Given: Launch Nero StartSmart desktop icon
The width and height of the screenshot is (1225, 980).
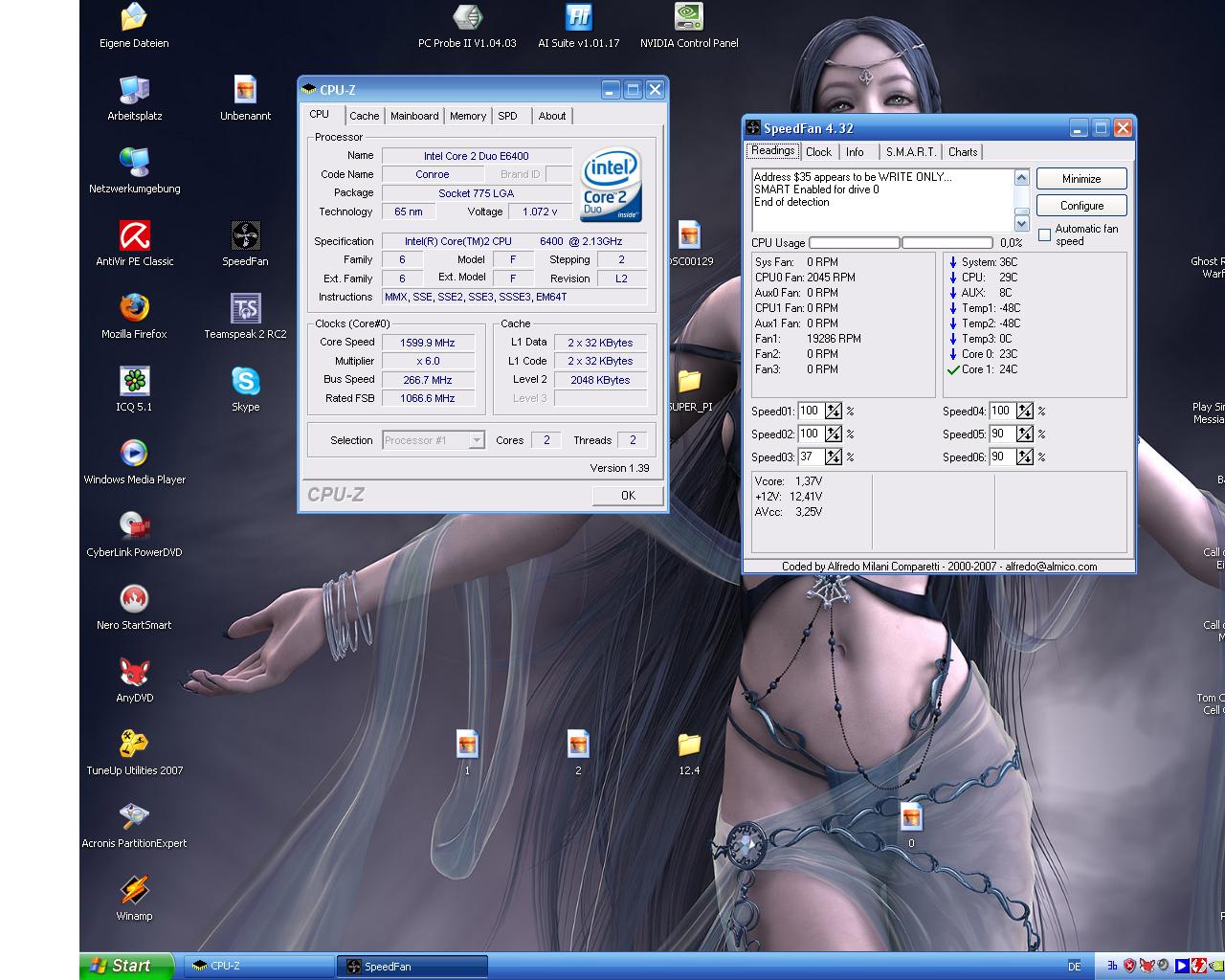Looking at the screenshot, I should click(134, 608).
